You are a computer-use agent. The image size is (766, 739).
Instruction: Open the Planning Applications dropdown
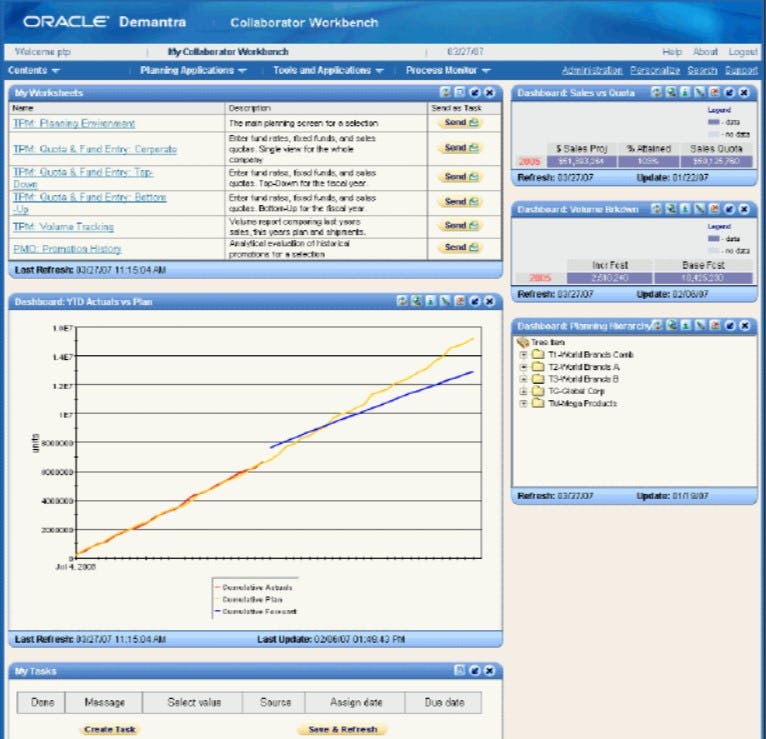point(193,70)
